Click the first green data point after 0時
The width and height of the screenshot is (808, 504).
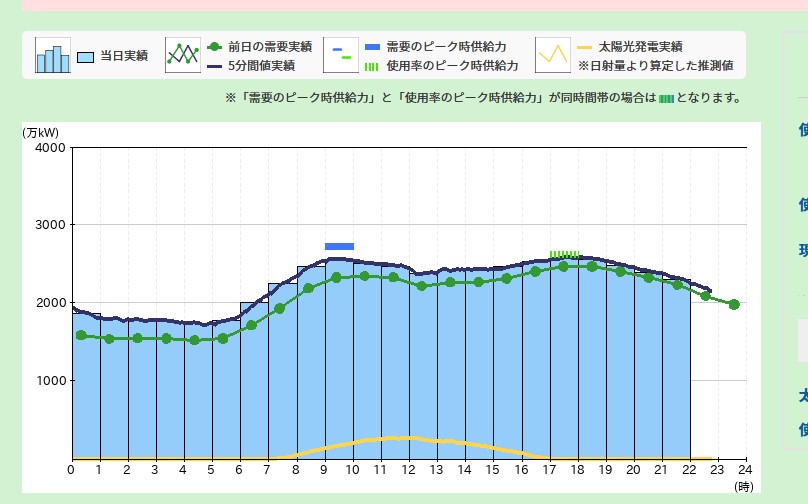click(x=81, y=335)
